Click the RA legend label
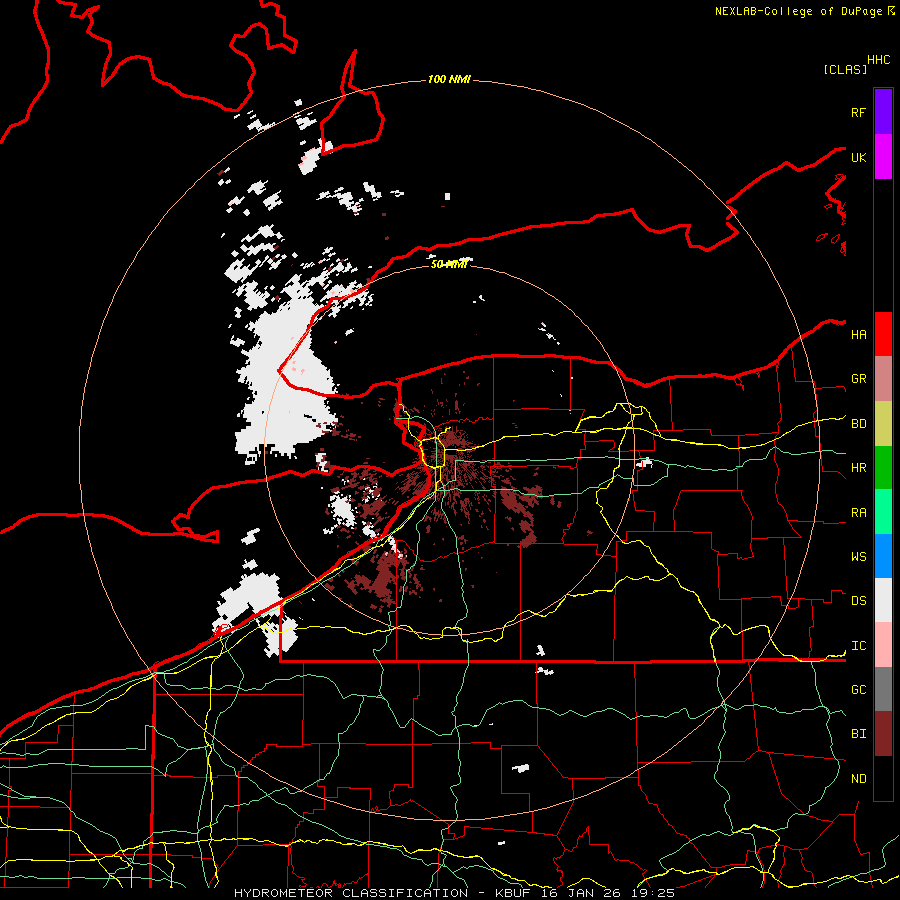 (858, 513)
